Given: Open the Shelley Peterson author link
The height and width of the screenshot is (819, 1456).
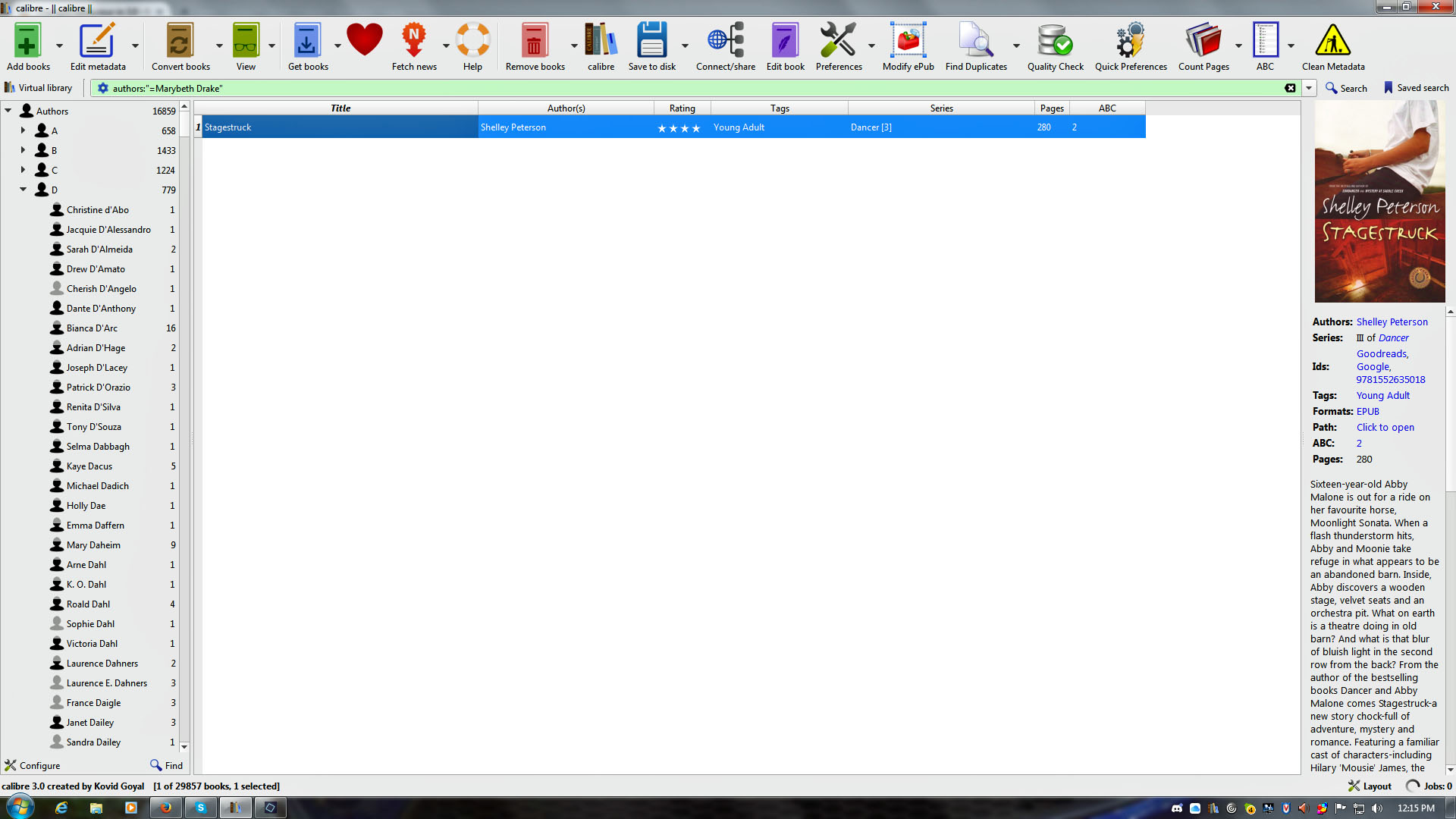Looking at the screenshot, I should pyautogui.click(x=1392, y=322).
